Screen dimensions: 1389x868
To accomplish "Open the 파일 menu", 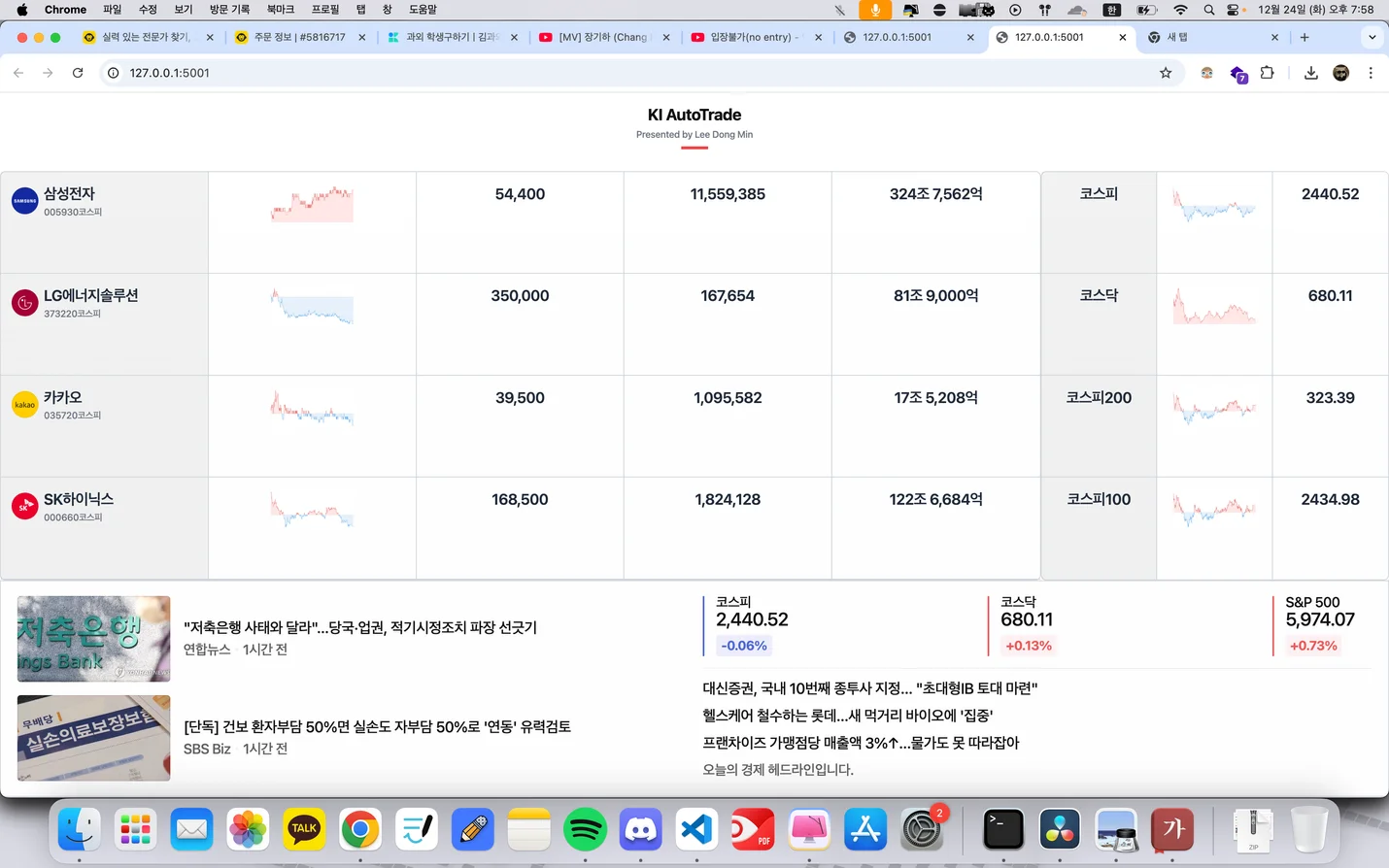I will coord(113,10).
